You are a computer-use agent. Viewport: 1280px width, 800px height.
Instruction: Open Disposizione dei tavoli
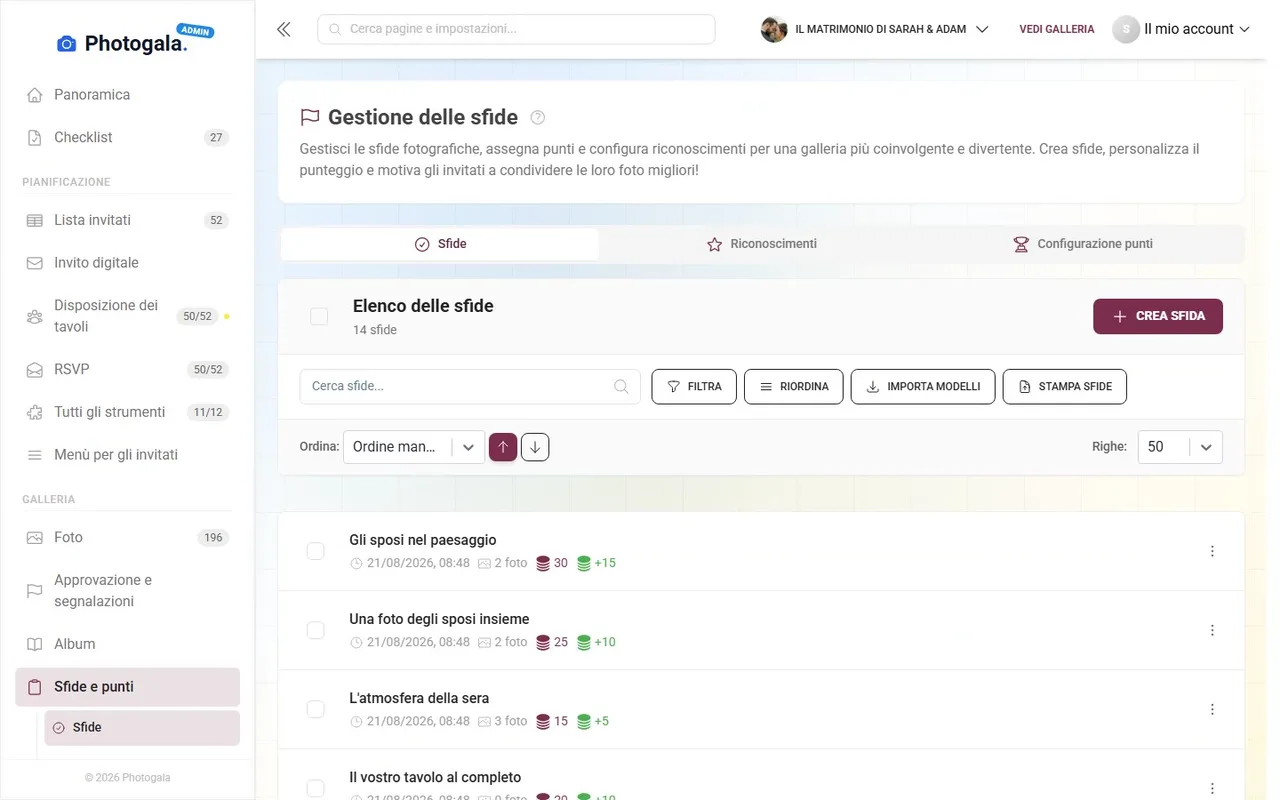click(128, 316)
